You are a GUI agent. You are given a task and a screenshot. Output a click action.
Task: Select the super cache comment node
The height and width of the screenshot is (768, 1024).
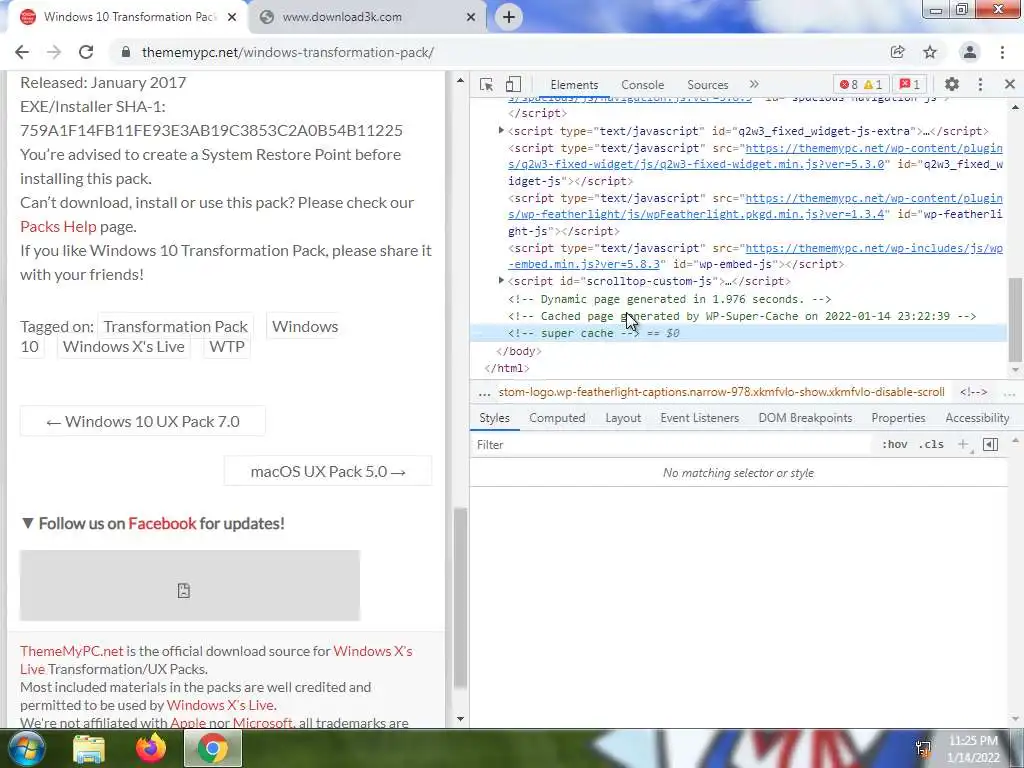738,333
